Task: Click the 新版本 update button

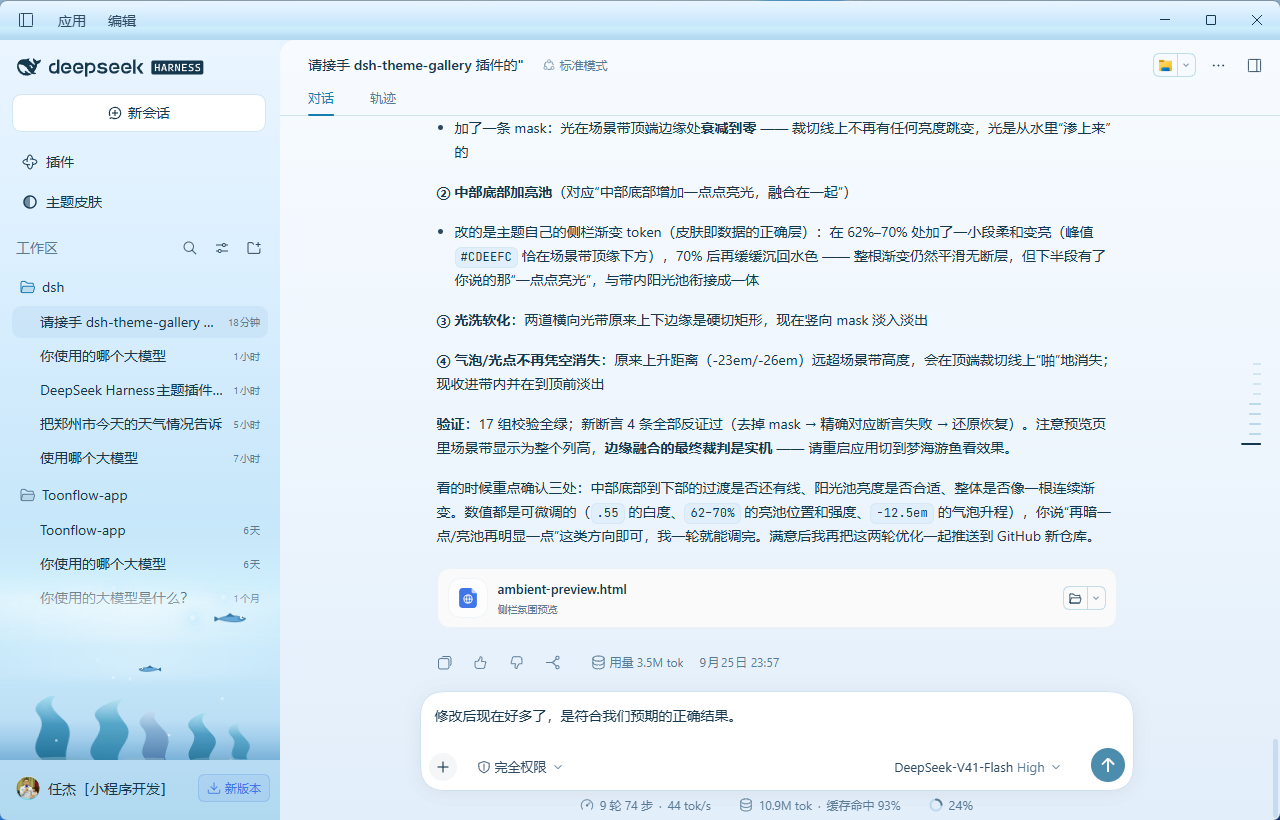Action: [x=234, y=788]
